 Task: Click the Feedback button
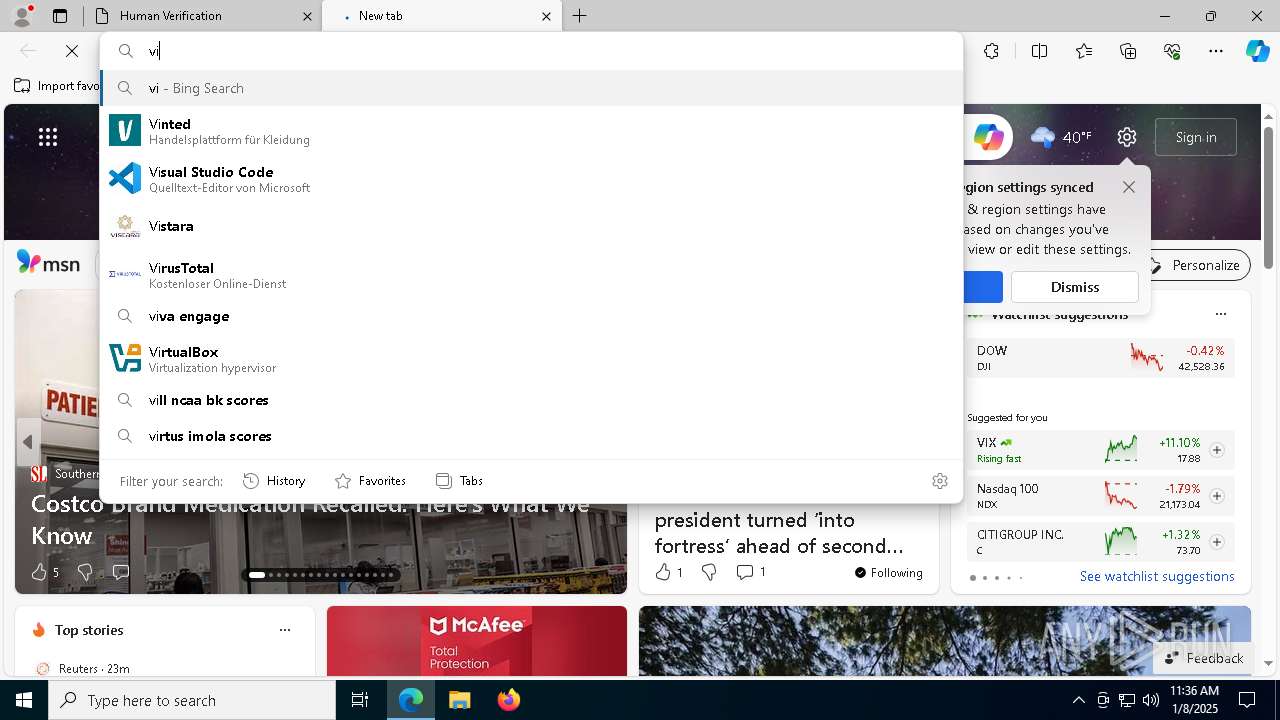coord(1204,658)
